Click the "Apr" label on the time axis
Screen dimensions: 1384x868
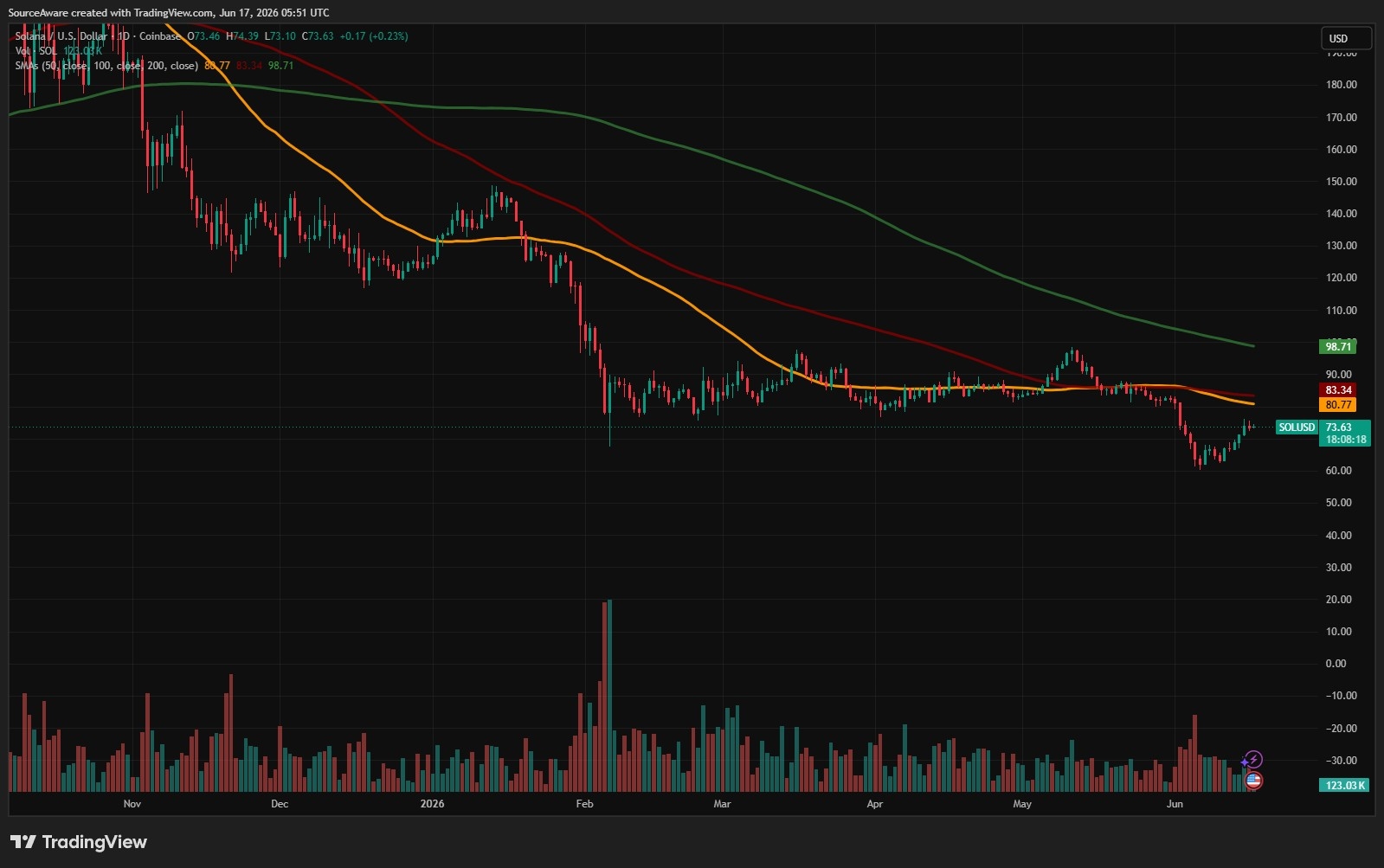click(875, 804)
